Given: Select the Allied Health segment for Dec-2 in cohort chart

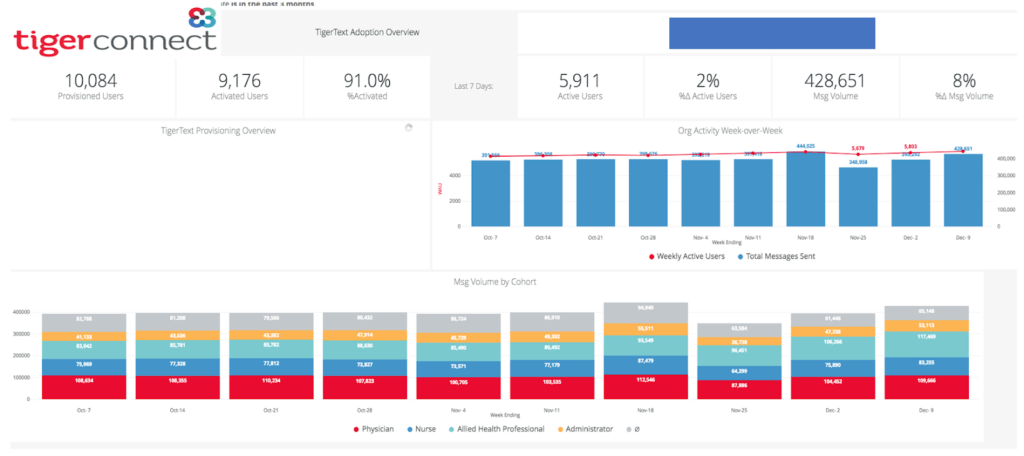Looking at the screenshot, I should tap(834, 347).
